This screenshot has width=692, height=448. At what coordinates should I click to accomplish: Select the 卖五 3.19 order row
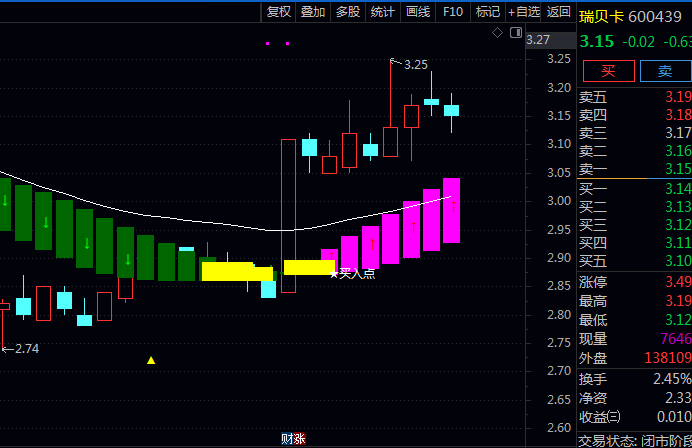(635, 97)
